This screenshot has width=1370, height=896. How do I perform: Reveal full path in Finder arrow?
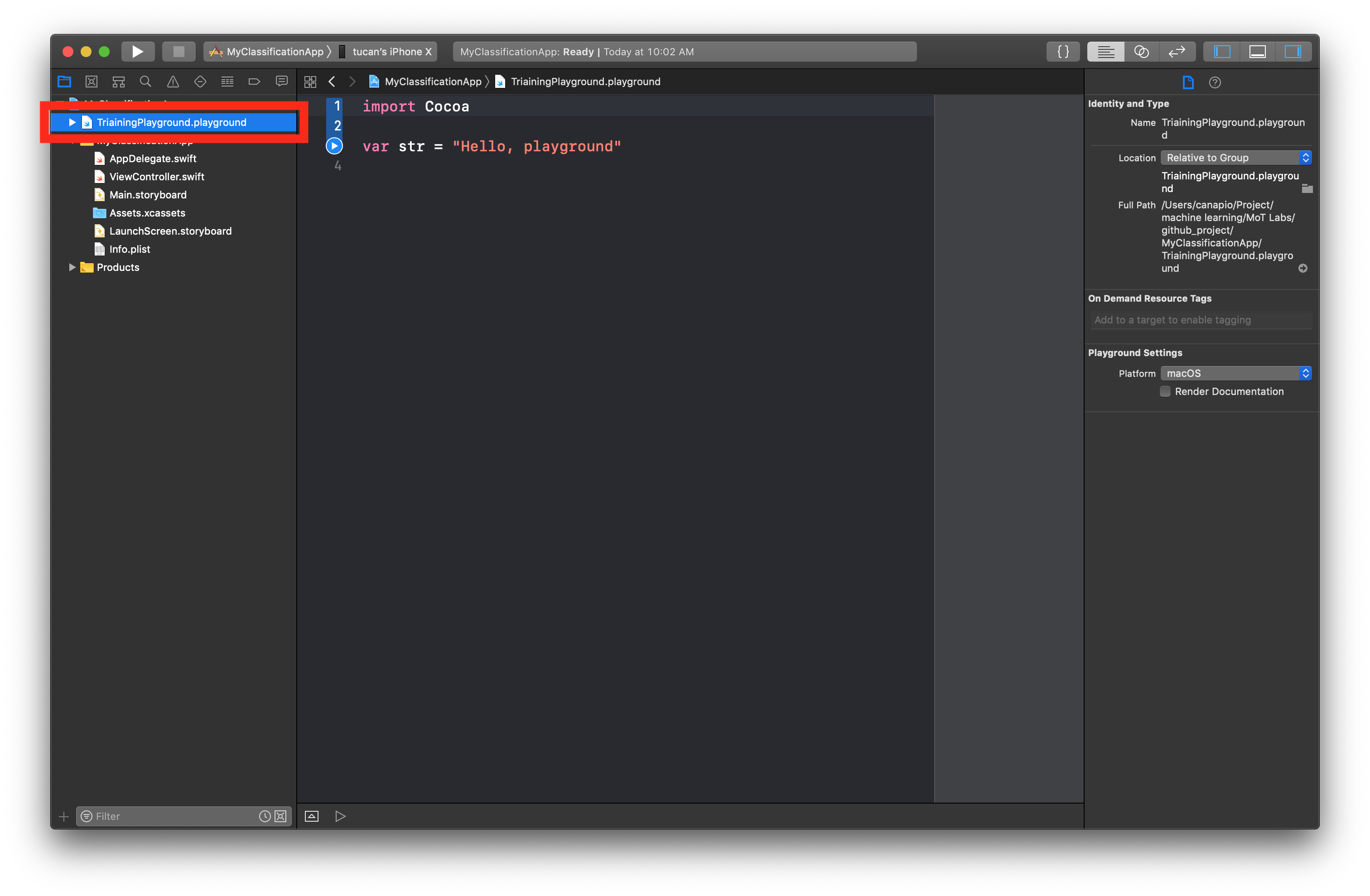(x=1302, y=268)
